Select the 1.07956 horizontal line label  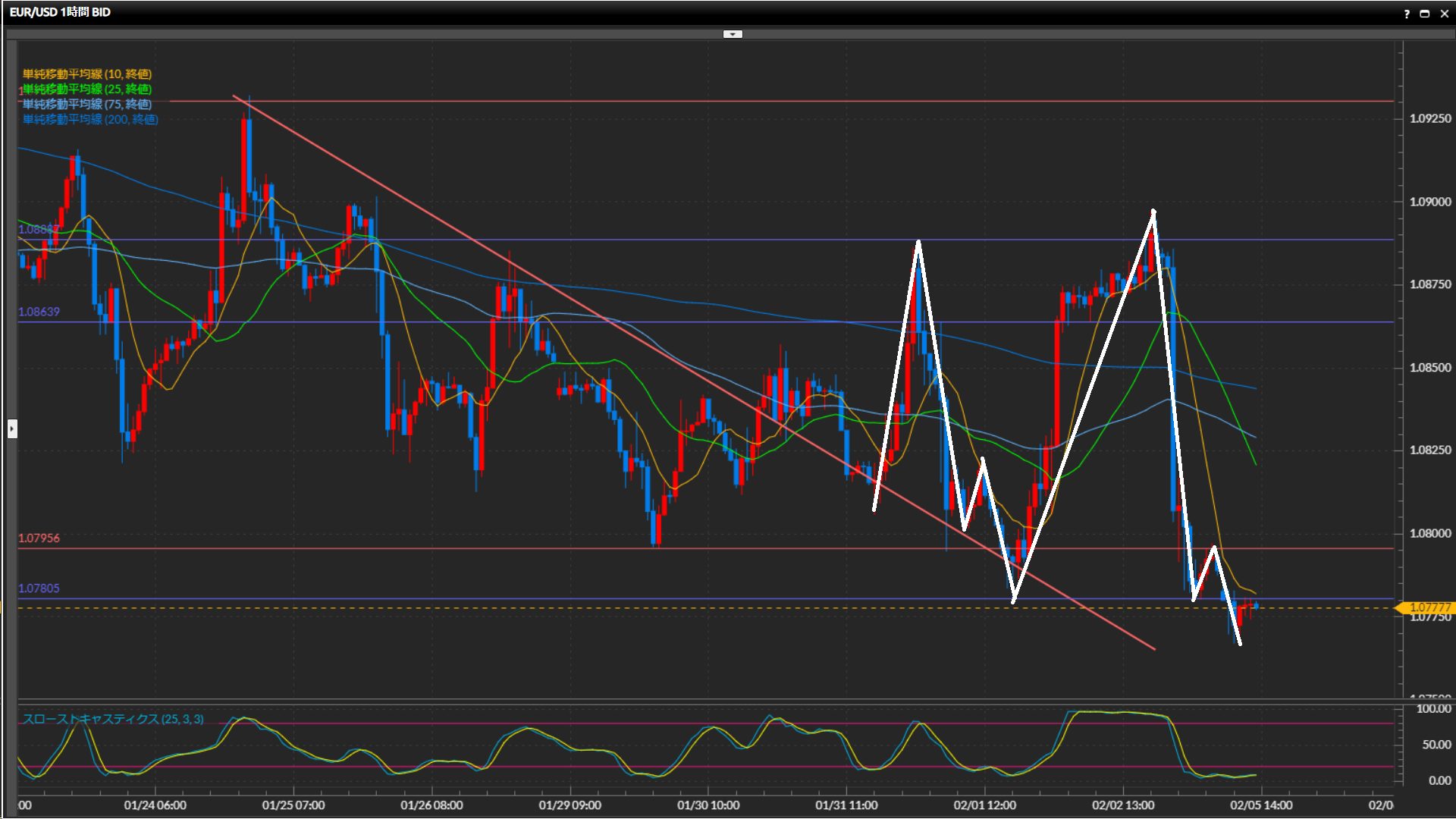pyautogui.click(x=39, y=538)
